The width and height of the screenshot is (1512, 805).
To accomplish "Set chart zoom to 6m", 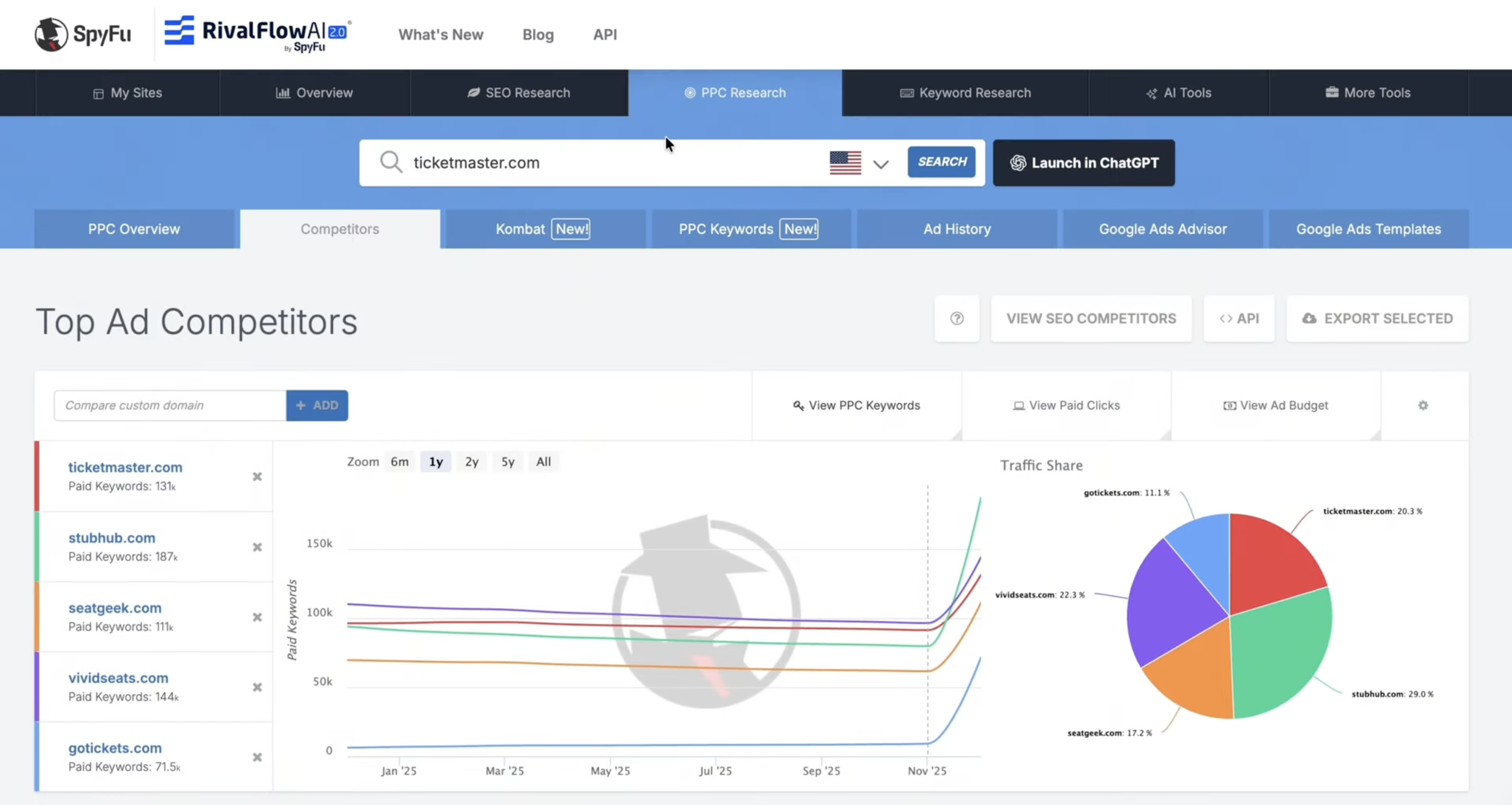I will coord(400,462).
